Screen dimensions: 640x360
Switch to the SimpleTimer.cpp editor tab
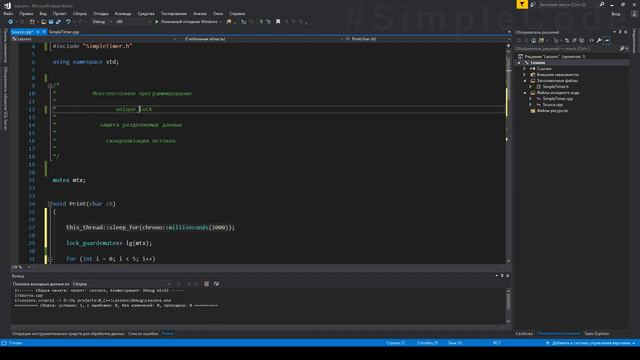click(64, 31)
